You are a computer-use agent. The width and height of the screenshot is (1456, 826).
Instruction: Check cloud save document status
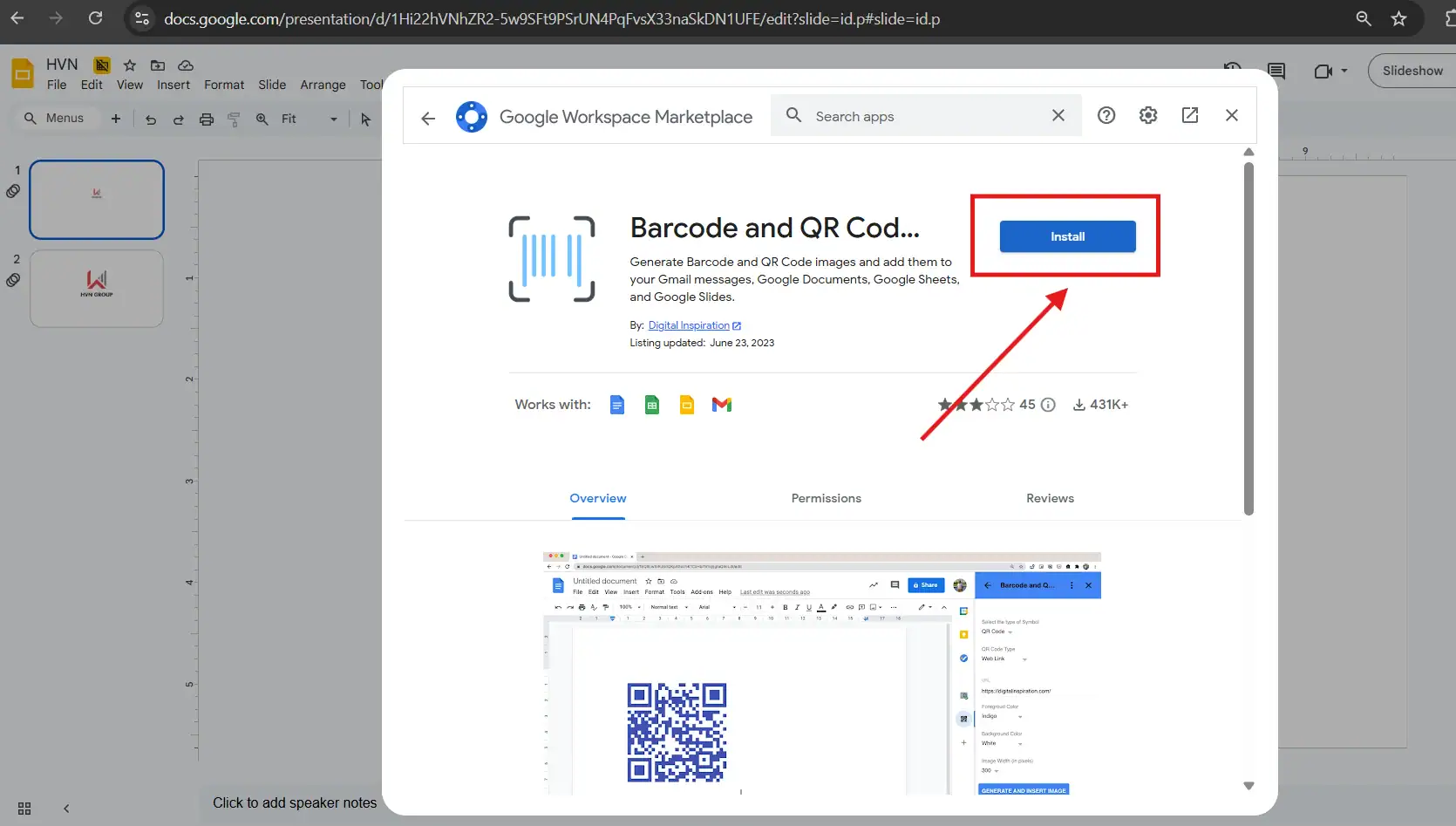click(186, 65)
